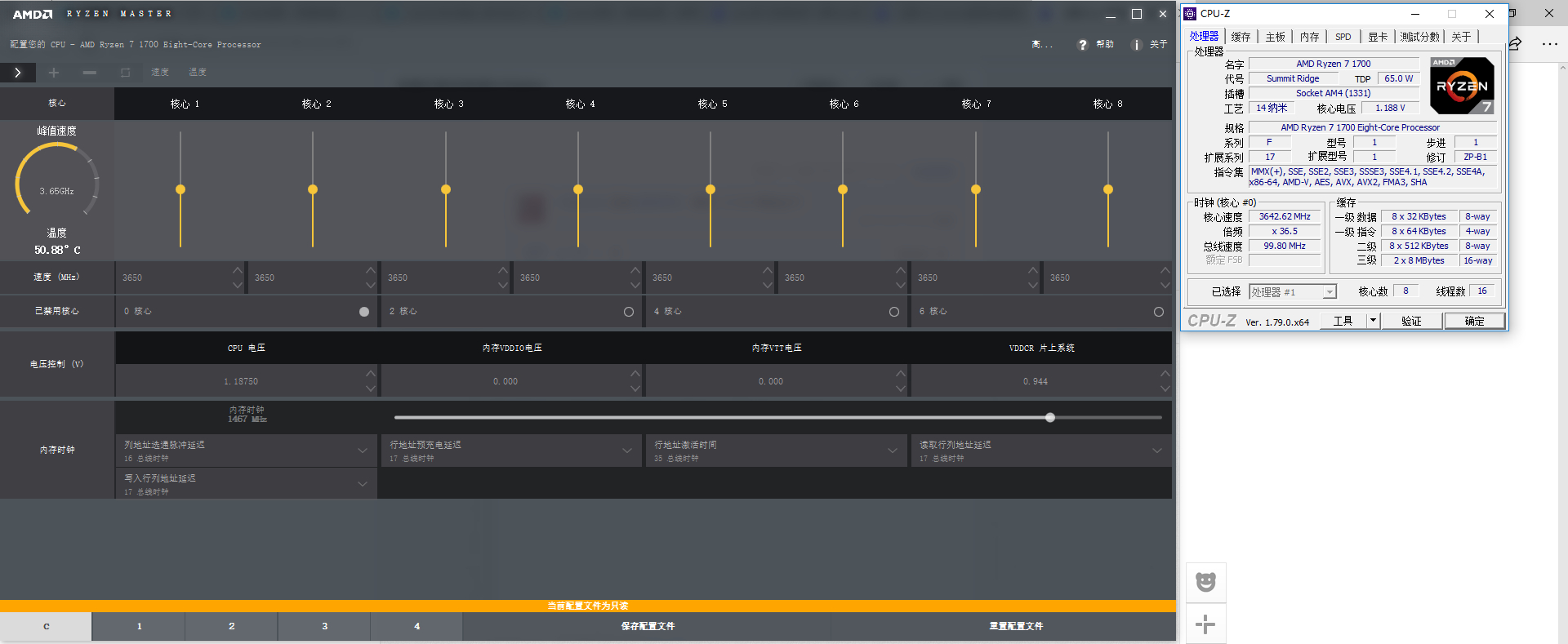Decrease VDDCR SOC 0.944 with down arrow
Viewport: 1568px width, 644px height.
[1165, 389]
